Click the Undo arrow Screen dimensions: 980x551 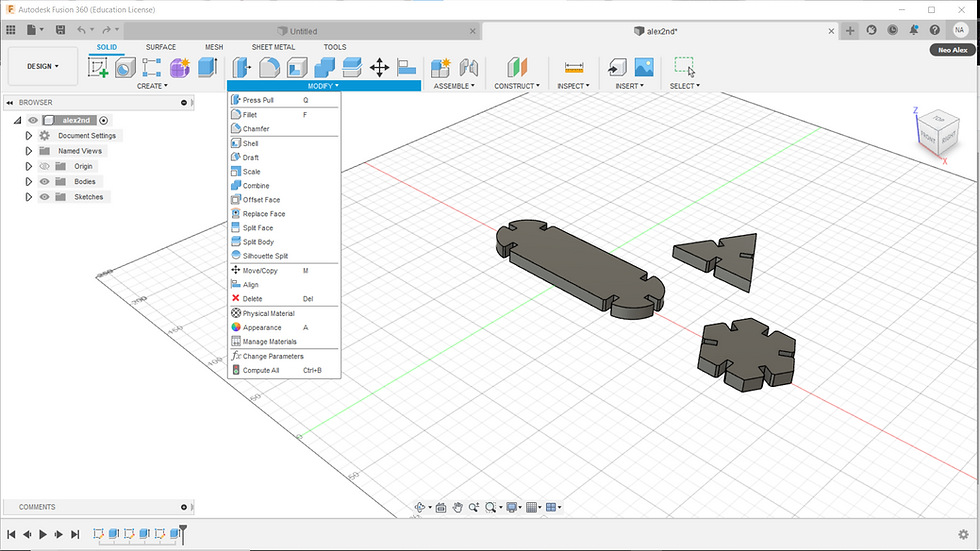click(81, 29)
